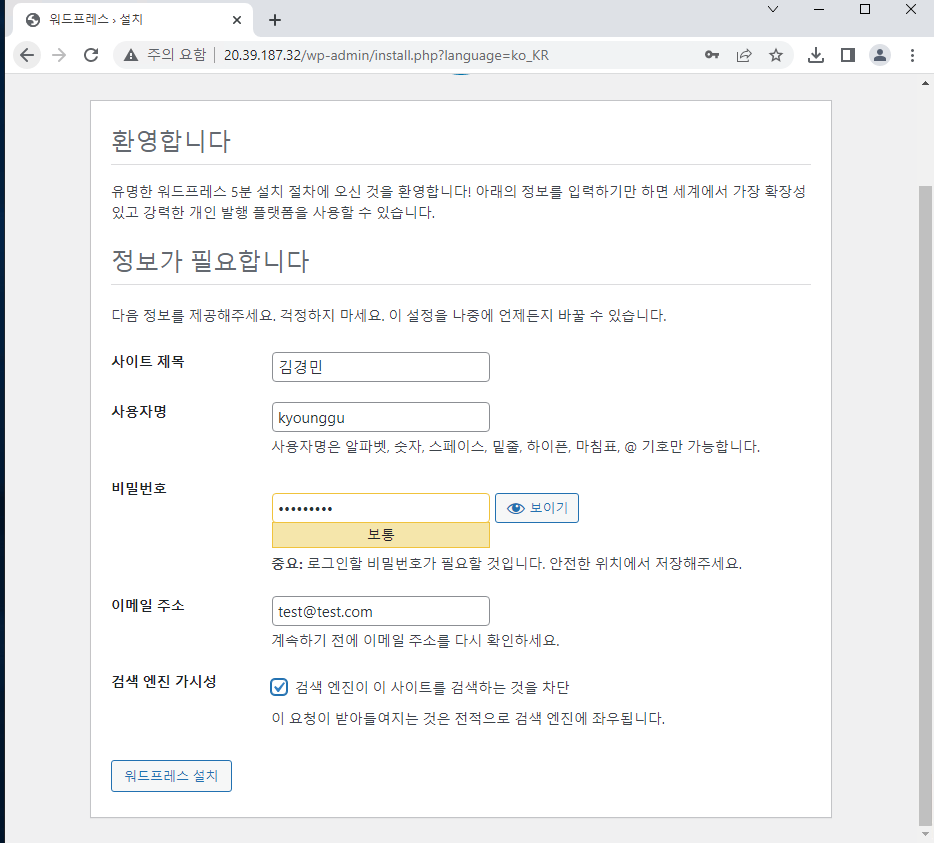Open a new browser tab
The height and width of the screenshot is (843, 934).
[x=275, y=20]
